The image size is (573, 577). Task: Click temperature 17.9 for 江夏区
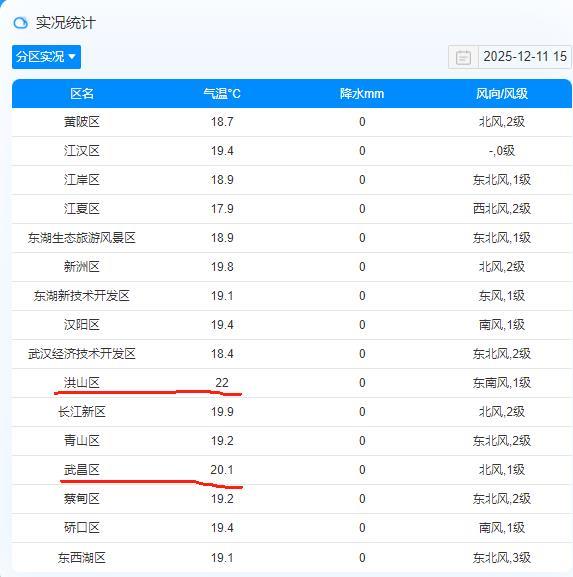tap(222, 209)
